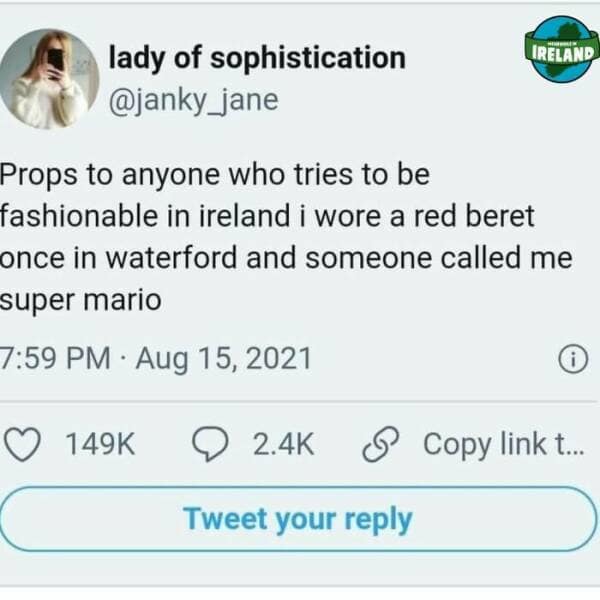Click 'super mario' at the tweet's end
600x600 pixels.
click(80, 300)
